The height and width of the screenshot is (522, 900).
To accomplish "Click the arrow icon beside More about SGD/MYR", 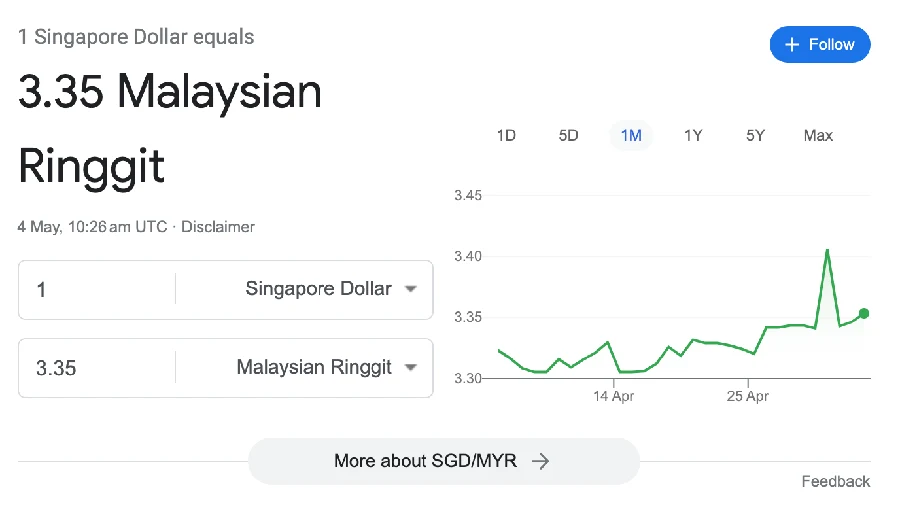I will 540,461.
